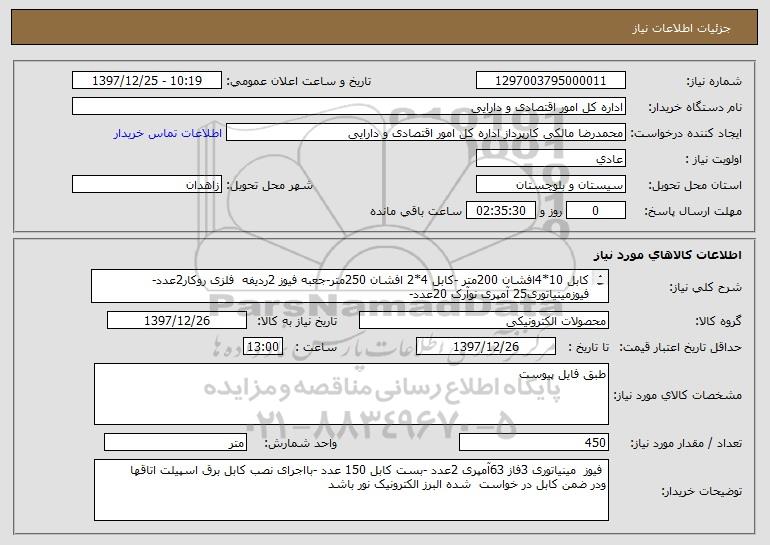Click the شهر محل تحویل label
This screenshot has height=545, width=770.
pos(269,185)
